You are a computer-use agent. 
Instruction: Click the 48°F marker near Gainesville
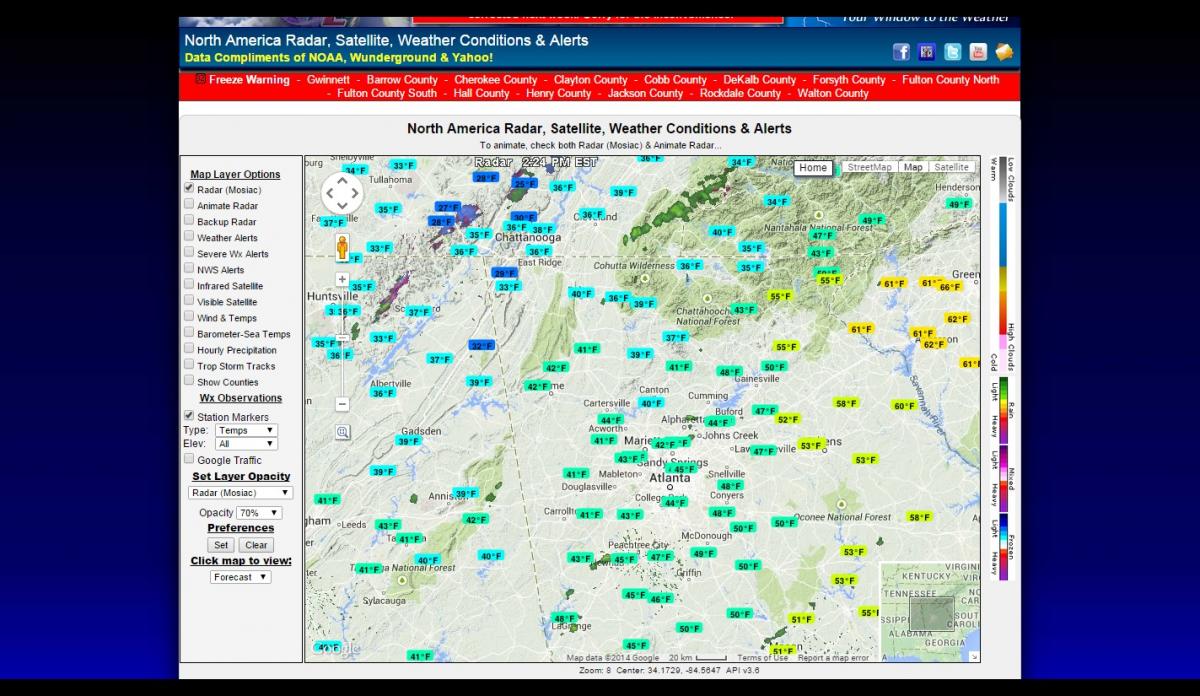[730, 372]
